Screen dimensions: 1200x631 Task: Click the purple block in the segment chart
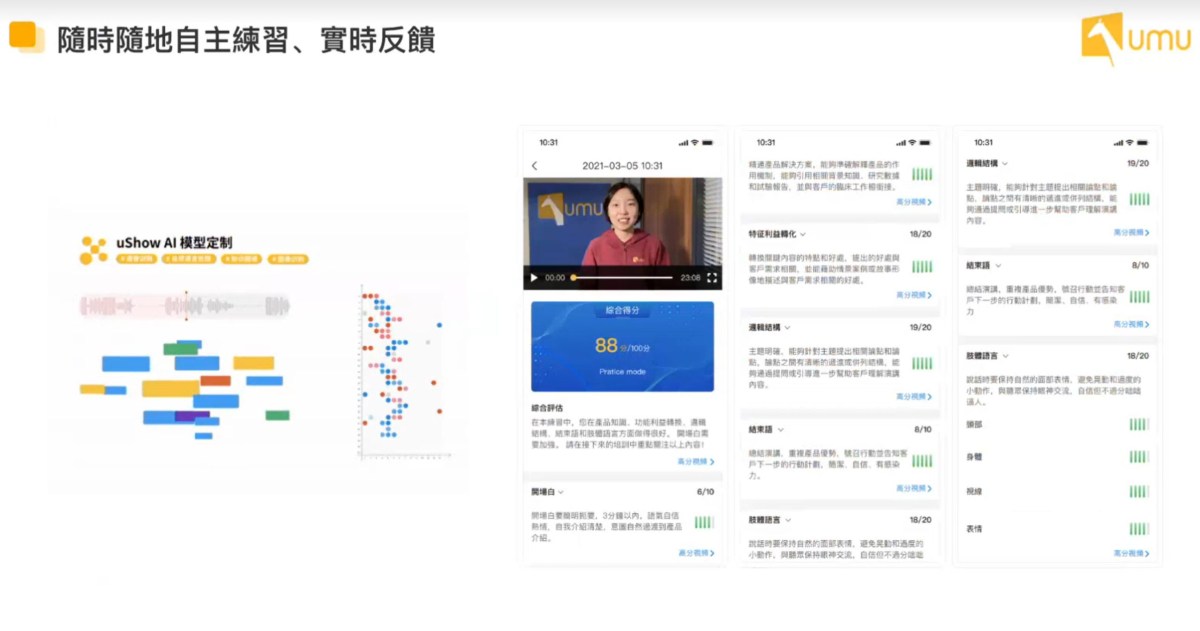point(192,415)
